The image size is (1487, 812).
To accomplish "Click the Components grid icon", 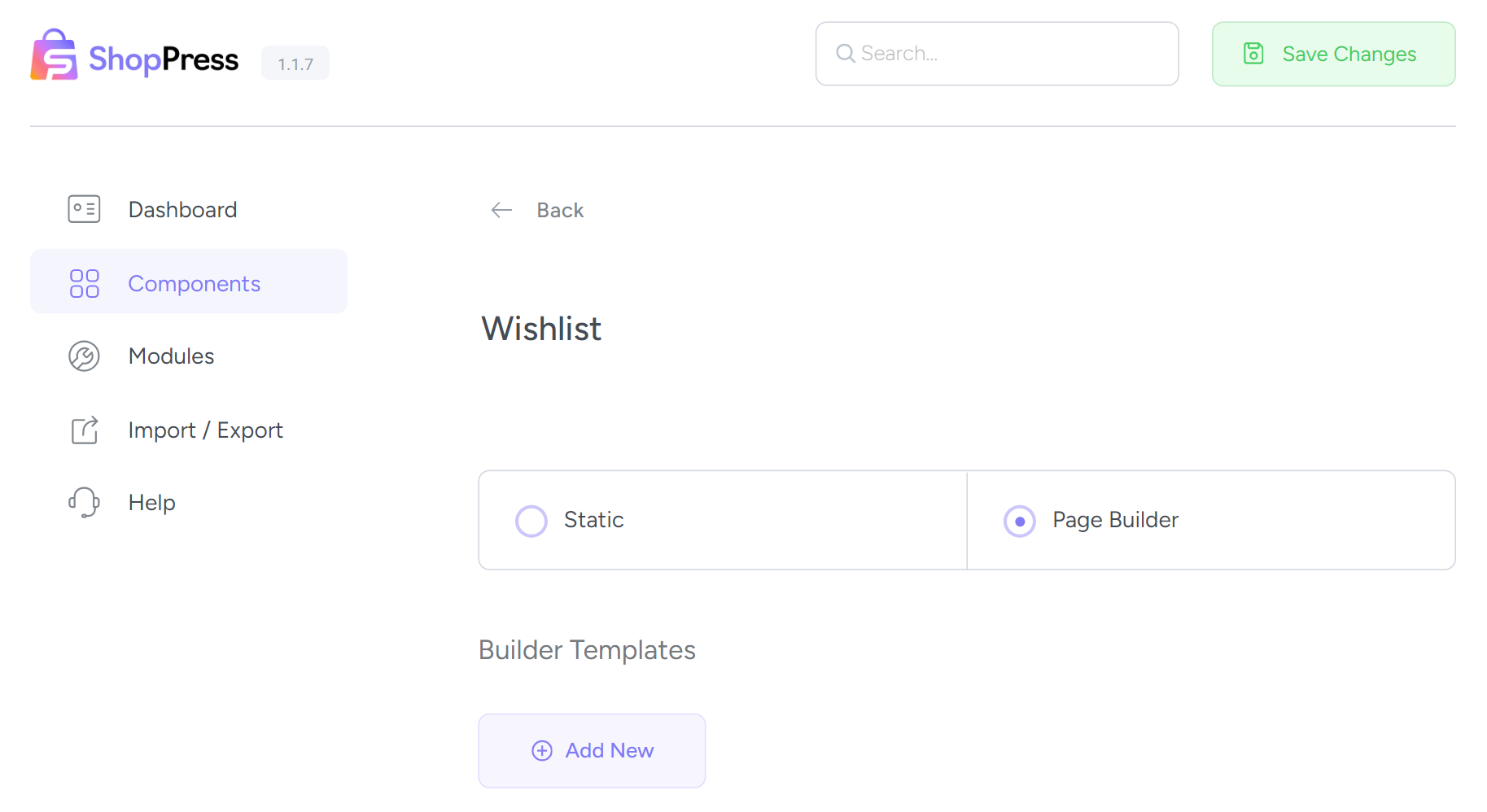I will 84,283.
